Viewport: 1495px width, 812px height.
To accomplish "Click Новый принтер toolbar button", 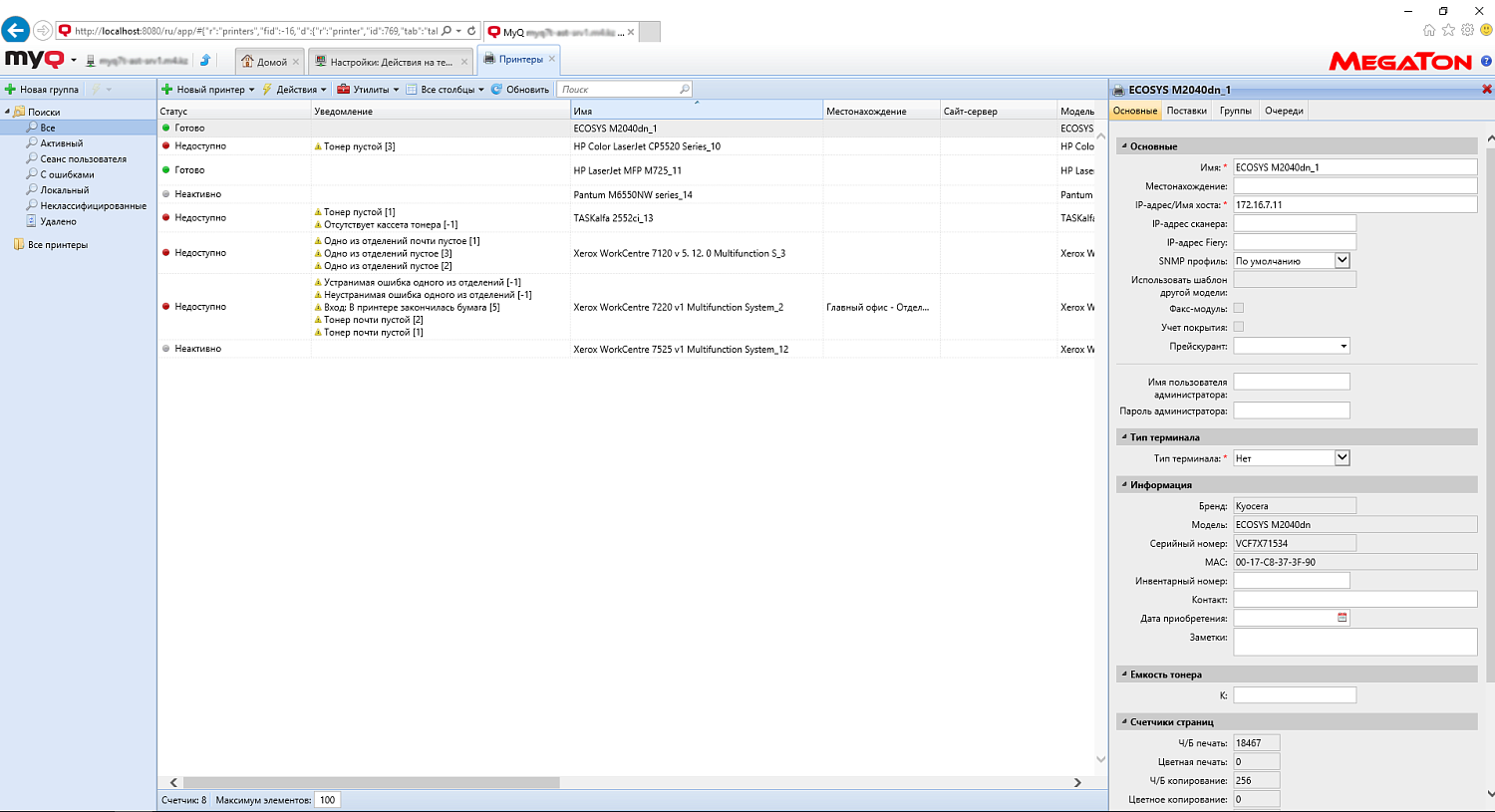I will [x=208, y=90].
